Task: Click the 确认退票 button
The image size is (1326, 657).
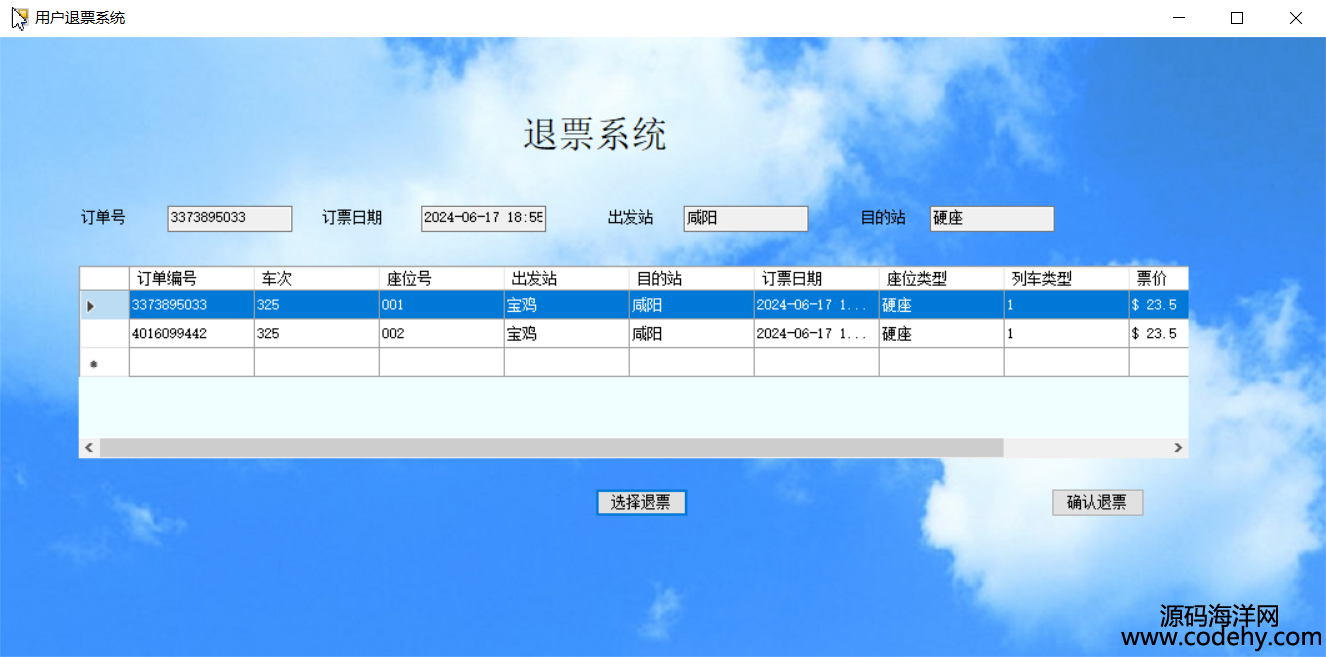Action: pyautogui.click(x=1097, y=502)
